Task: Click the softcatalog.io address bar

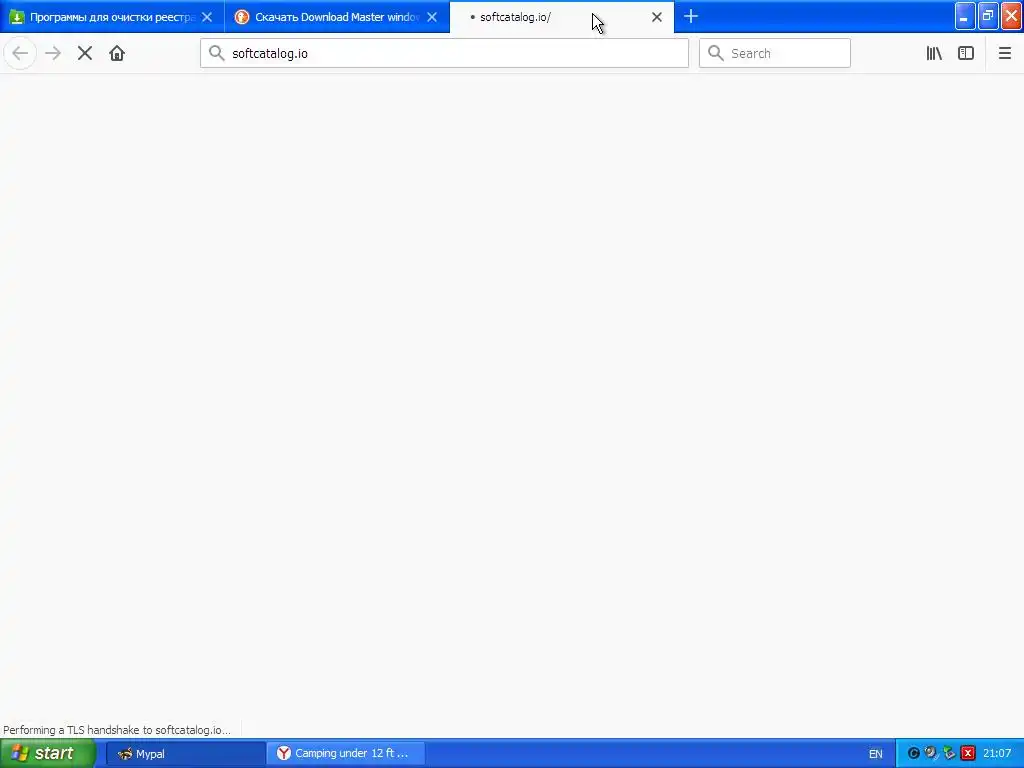Action: [444, 54]
